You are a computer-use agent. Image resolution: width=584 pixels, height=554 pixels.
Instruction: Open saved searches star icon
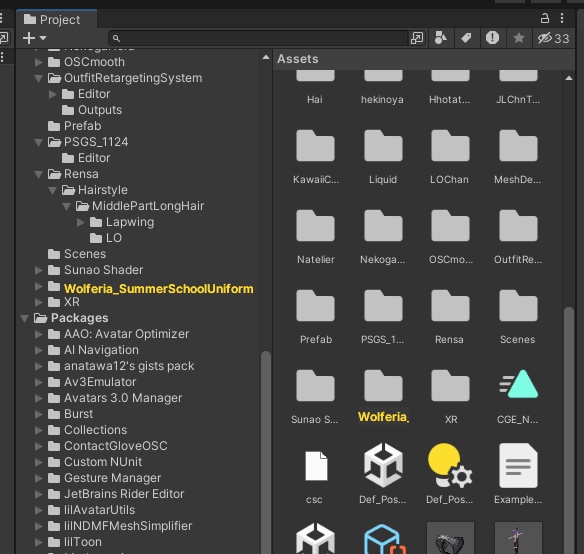click(519, 38)
